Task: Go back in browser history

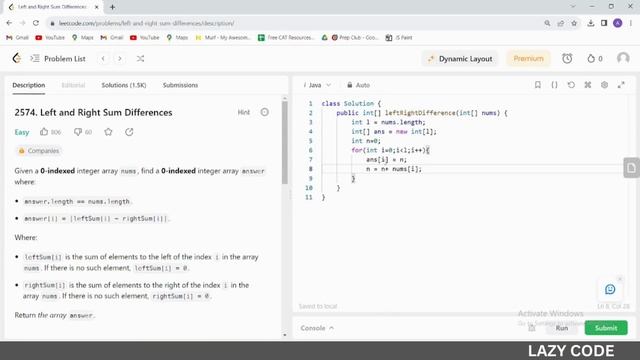Action: (9, 23)
